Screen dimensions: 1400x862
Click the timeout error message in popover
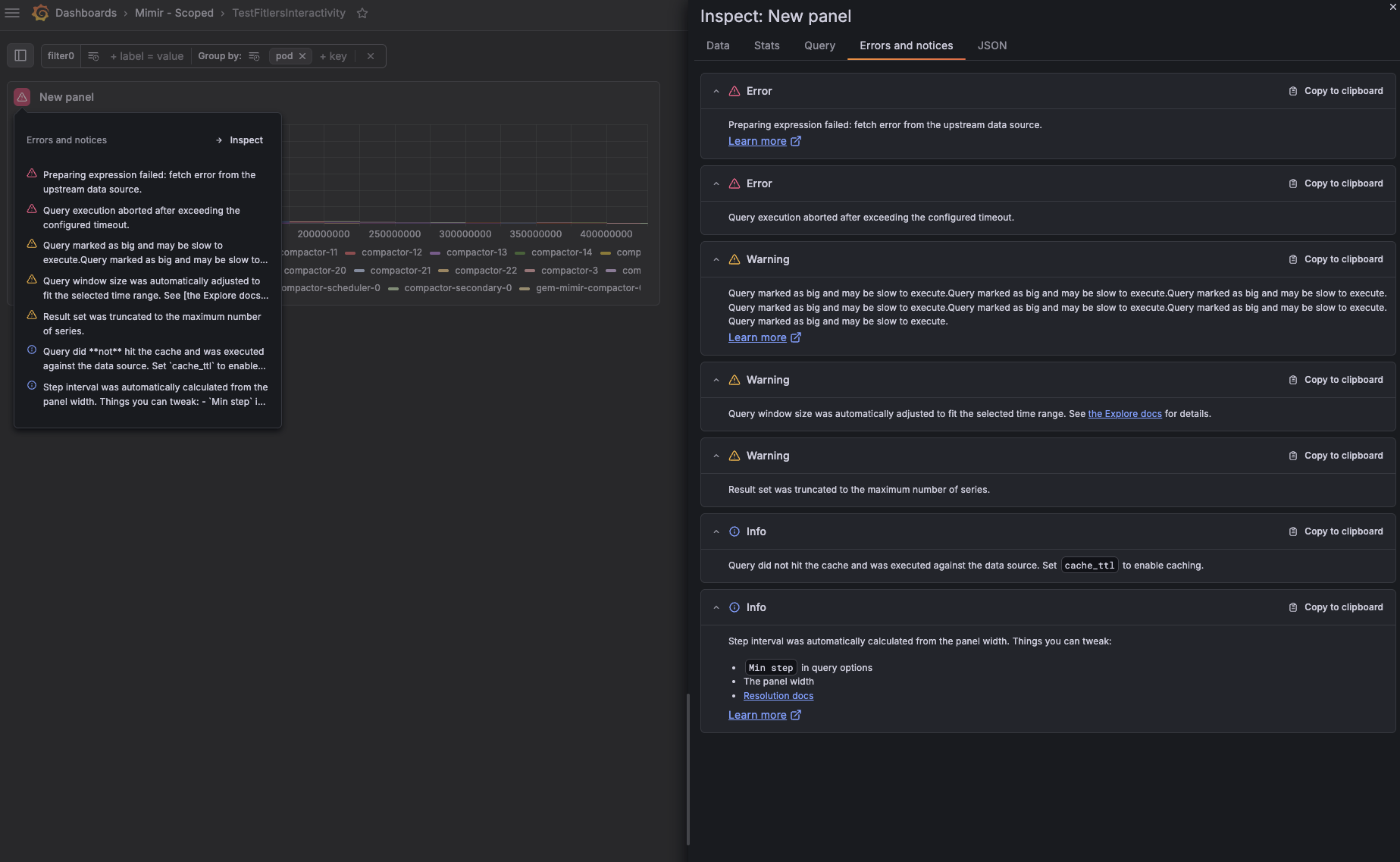click(142, 218)
